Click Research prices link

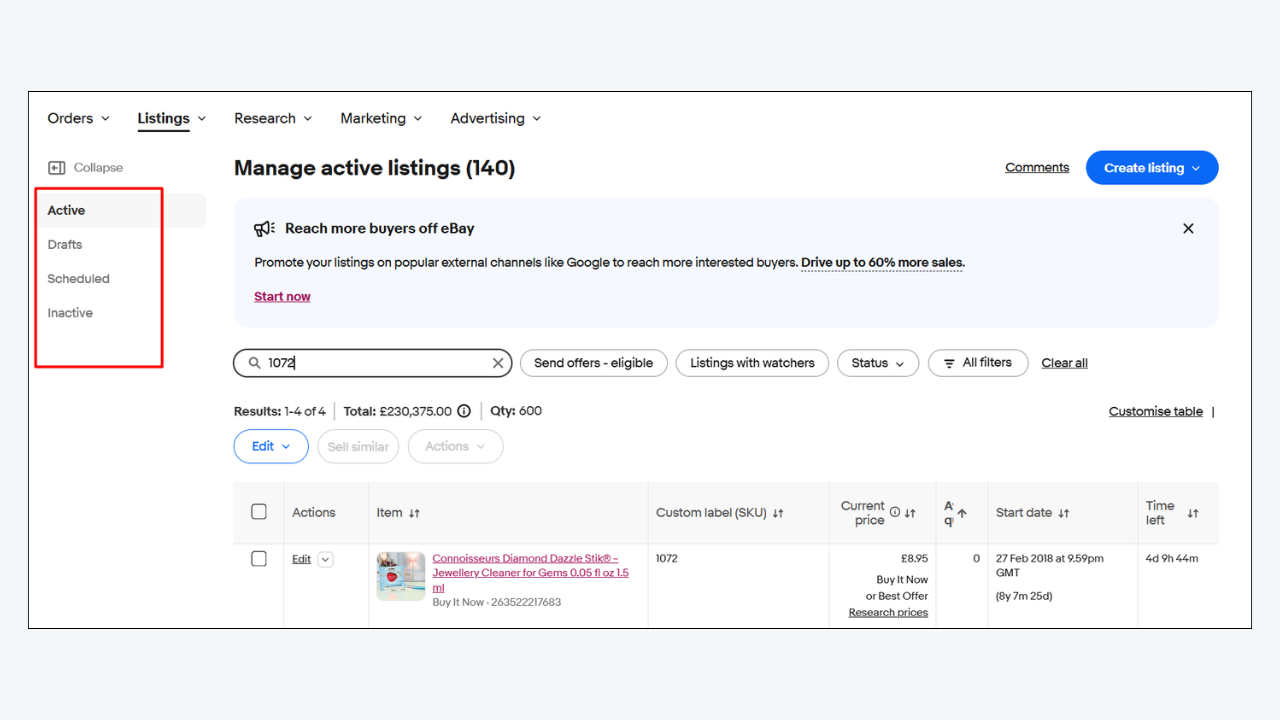(888, 613)
